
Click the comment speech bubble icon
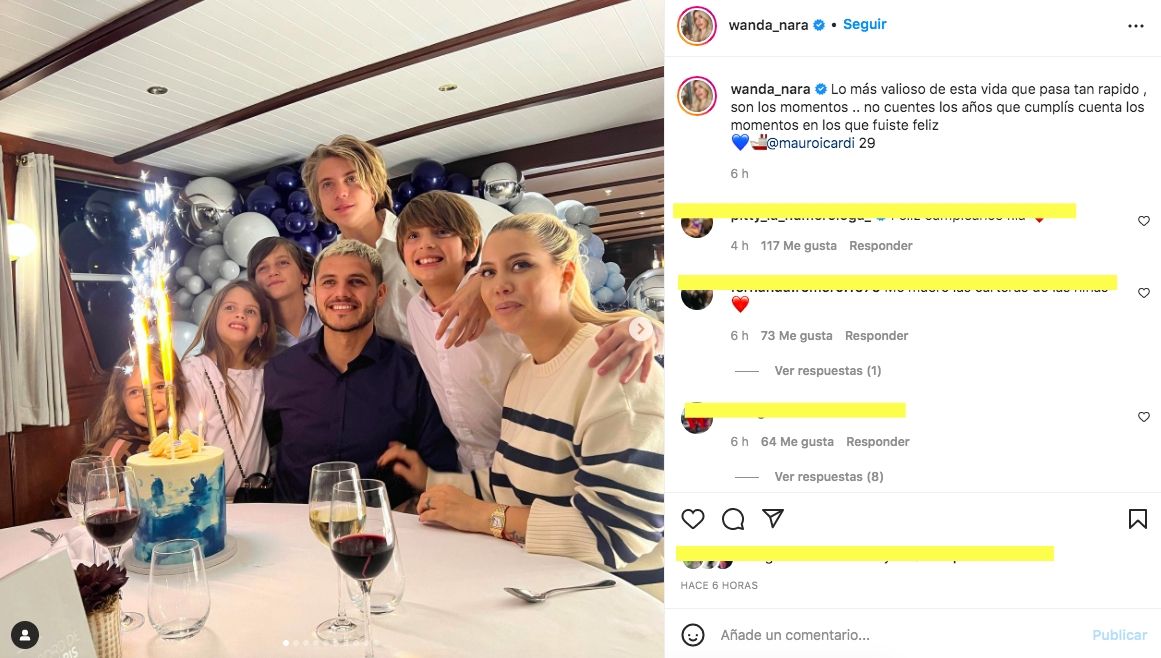pos(733,518)
